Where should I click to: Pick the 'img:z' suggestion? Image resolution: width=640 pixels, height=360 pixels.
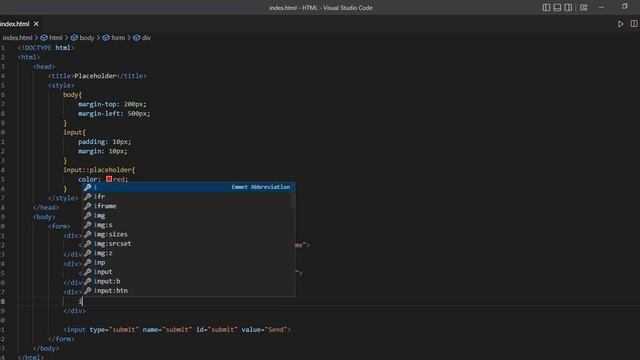pyautogui.click(x=189, y=253)
